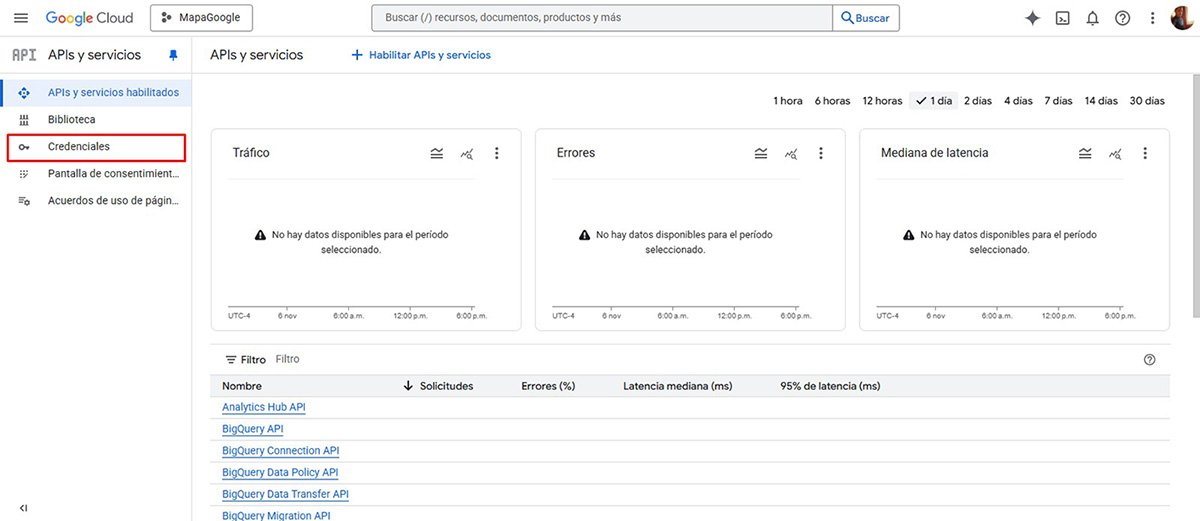The width and height of the screenshot is (1200, 521).
Task: Collapse the sidebar with the bottom chevron
Action: pyautogui.click(x=24, y=508)
